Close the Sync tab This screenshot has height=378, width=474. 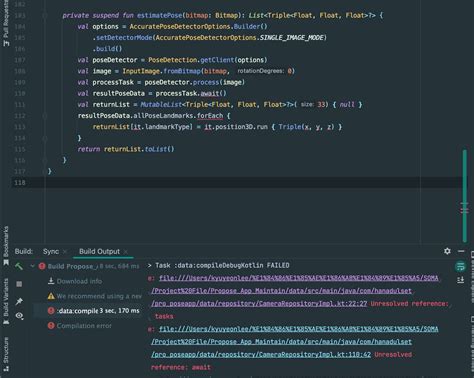click(65, 251)
